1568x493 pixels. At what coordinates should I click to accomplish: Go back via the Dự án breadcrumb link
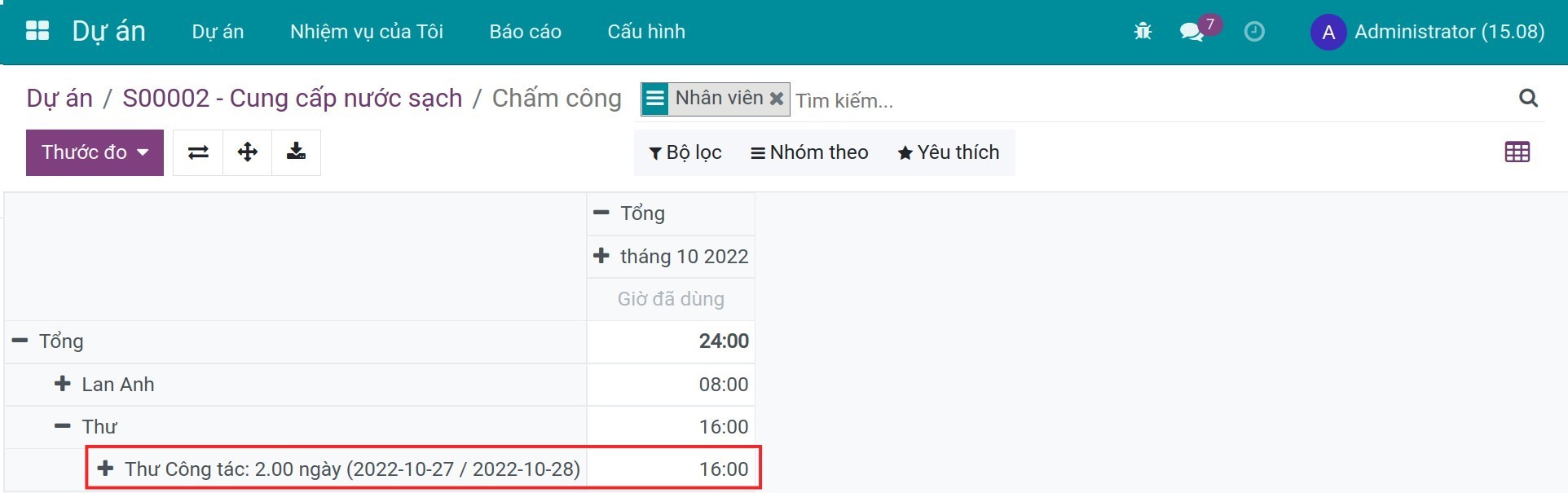pyautogui.click(x=58, y=98)
